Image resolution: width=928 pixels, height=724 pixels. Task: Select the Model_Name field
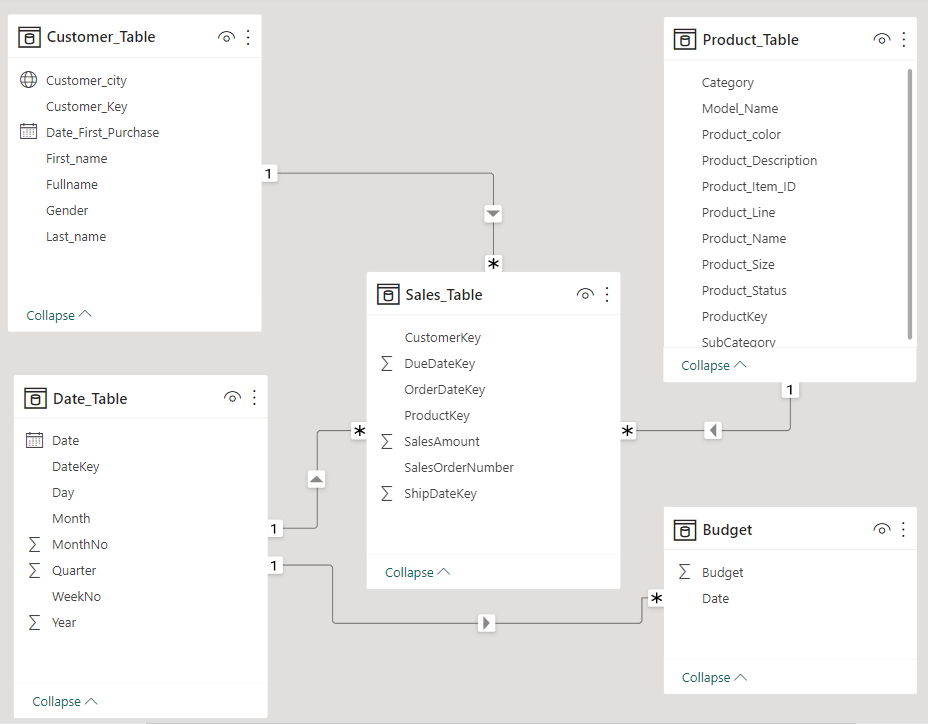pyautogui.click(x=740, y=108)
